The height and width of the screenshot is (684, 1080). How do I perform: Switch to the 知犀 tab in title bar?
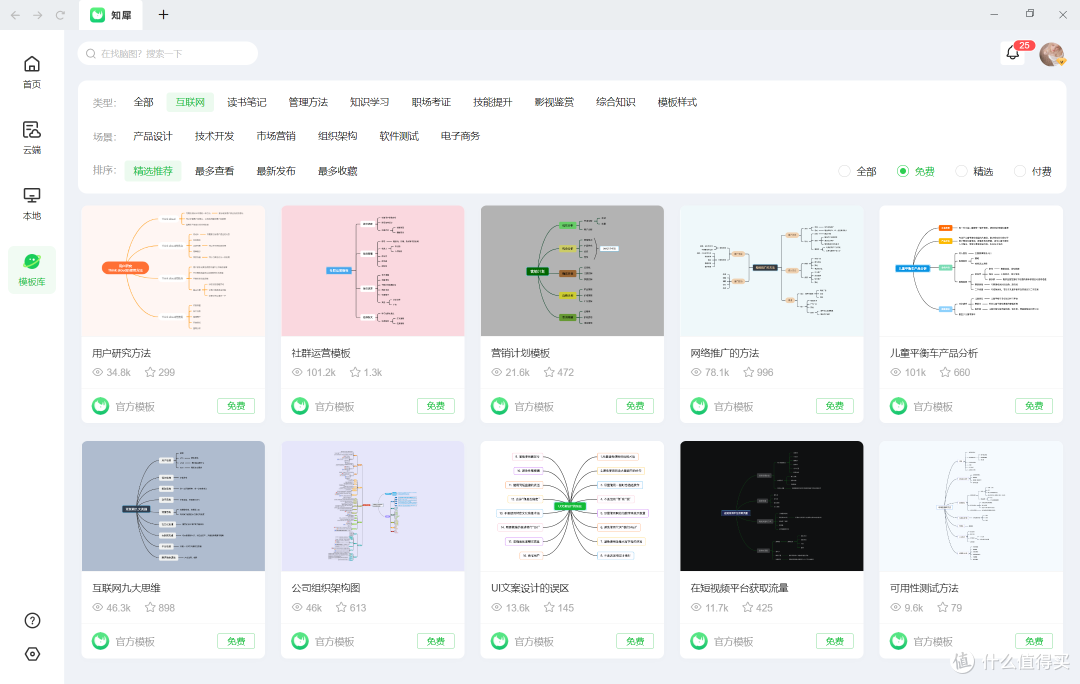[111, 15]
